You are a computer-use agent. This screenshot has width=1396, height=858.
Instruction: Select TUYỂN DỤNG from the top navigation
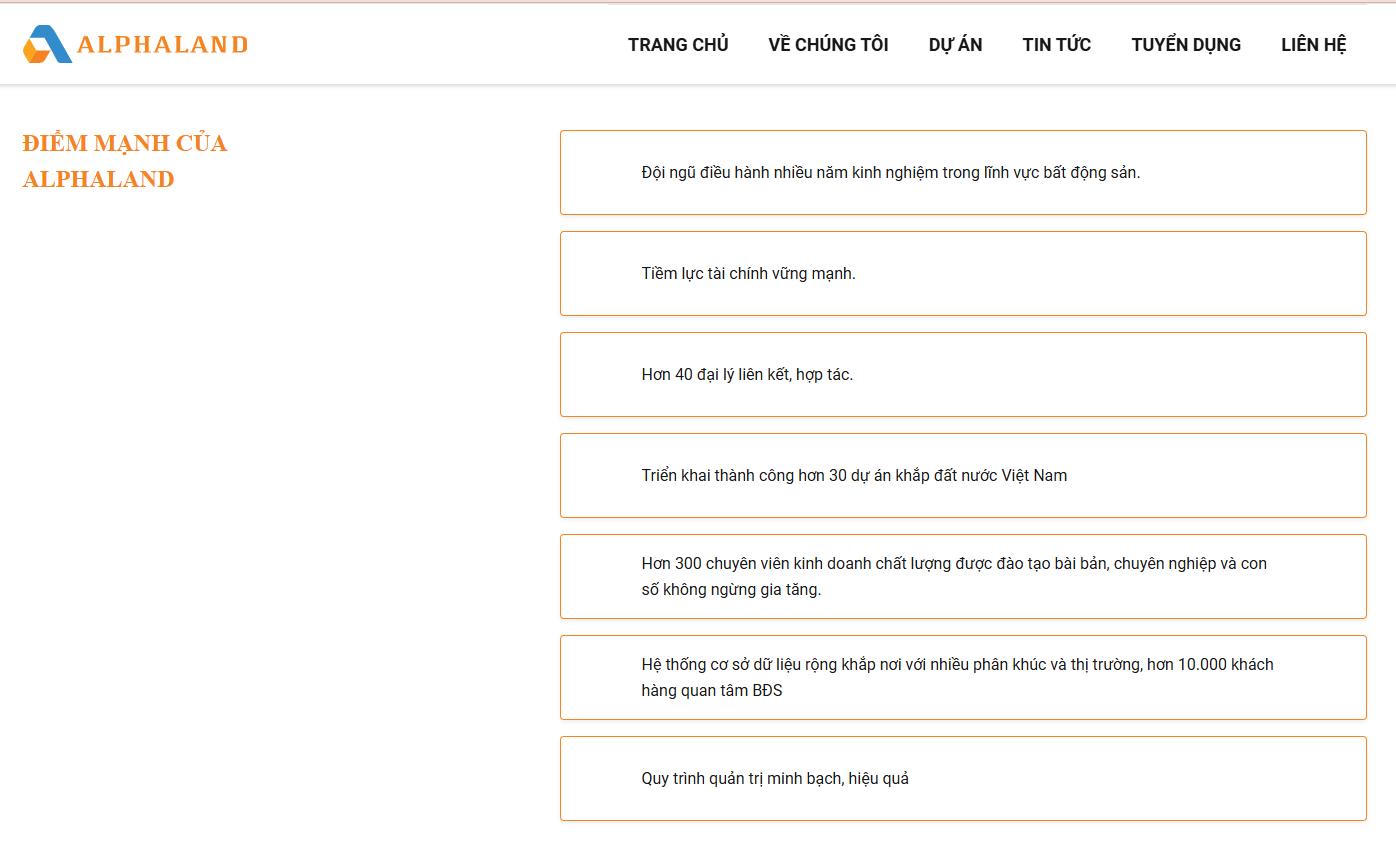coord(1186,44)
